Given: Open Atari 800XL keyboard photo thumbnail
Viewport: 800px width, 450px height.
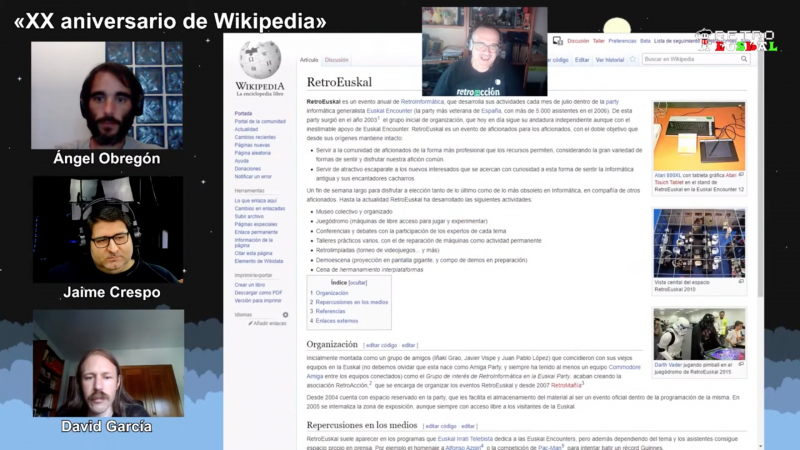Looking at the screenshot, I should 699,136.
